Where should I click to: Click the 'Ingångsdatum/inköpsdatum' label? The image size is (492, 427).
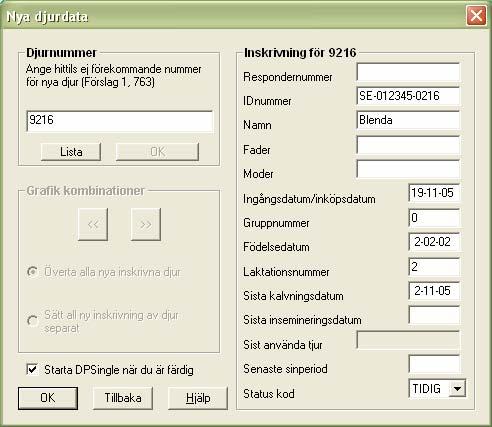tap(309, 199)
